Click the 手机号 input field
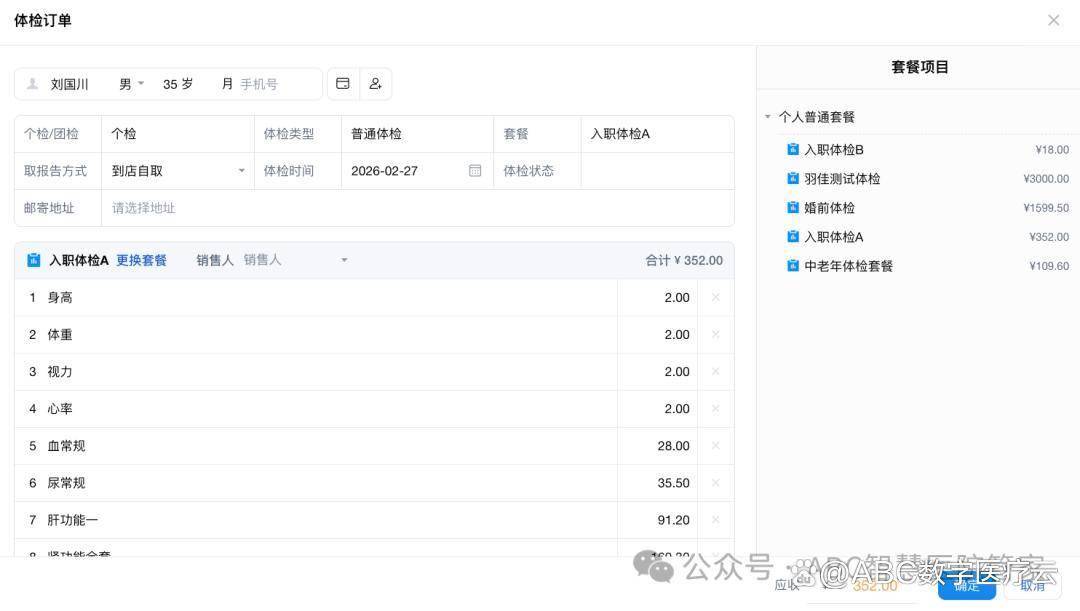Screen dimensions: 1080x611 pyautogui.click(x=276, y=84)
